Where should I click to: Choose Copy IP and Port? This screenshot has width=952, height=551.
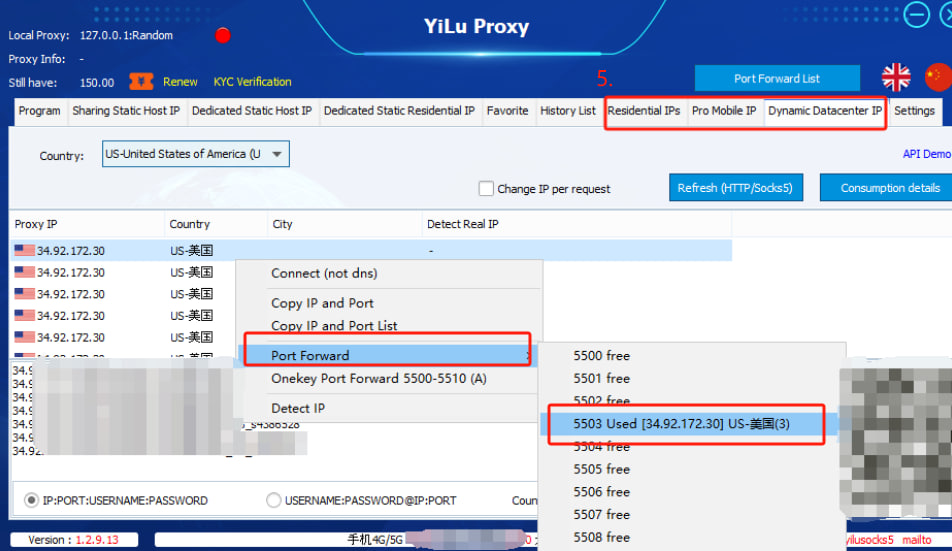pyautogui.click(x=389, y=303)
